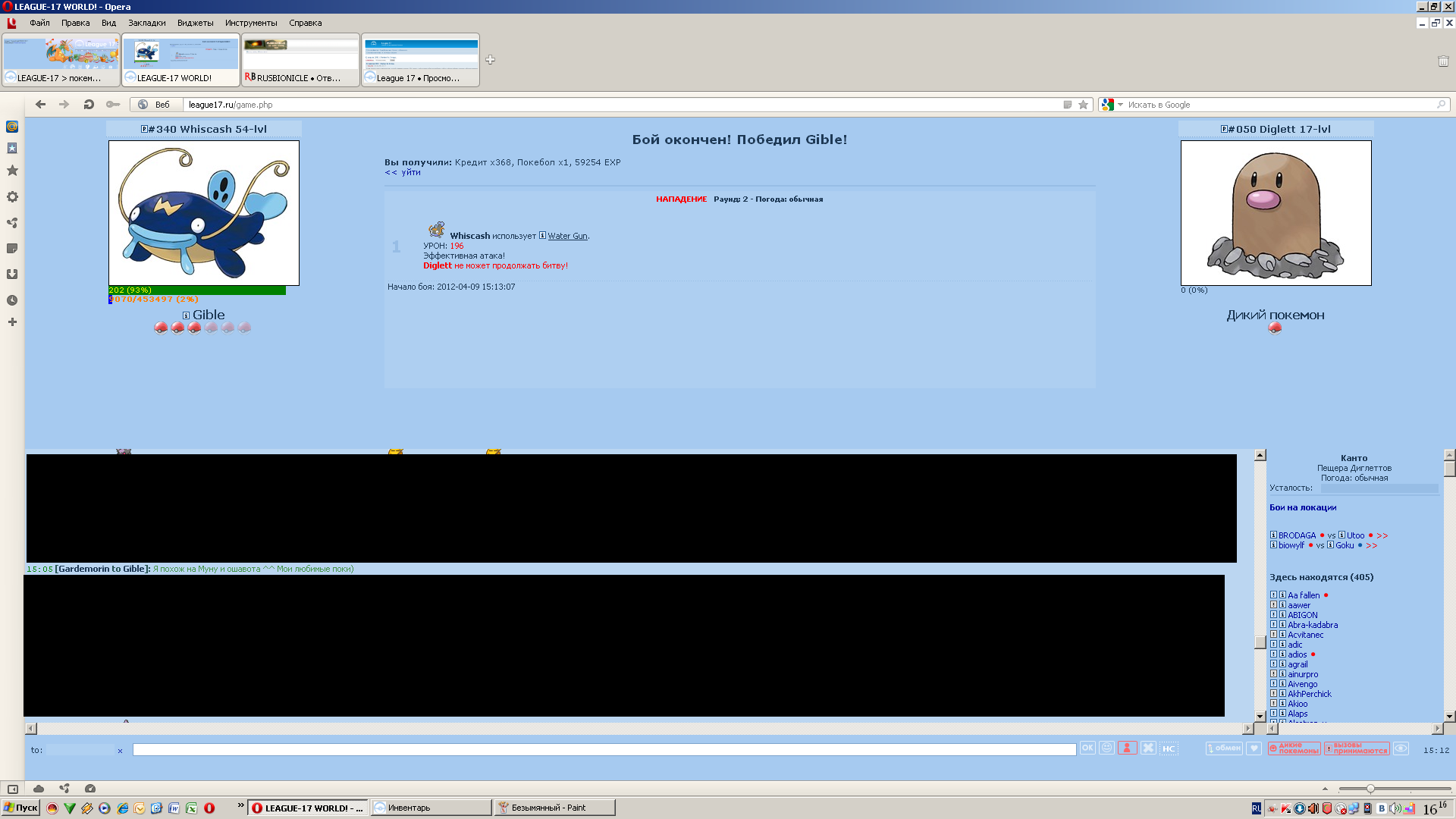Toggle the eye visibility button
The image size is (1456, 819).
tap(1401, 748)
